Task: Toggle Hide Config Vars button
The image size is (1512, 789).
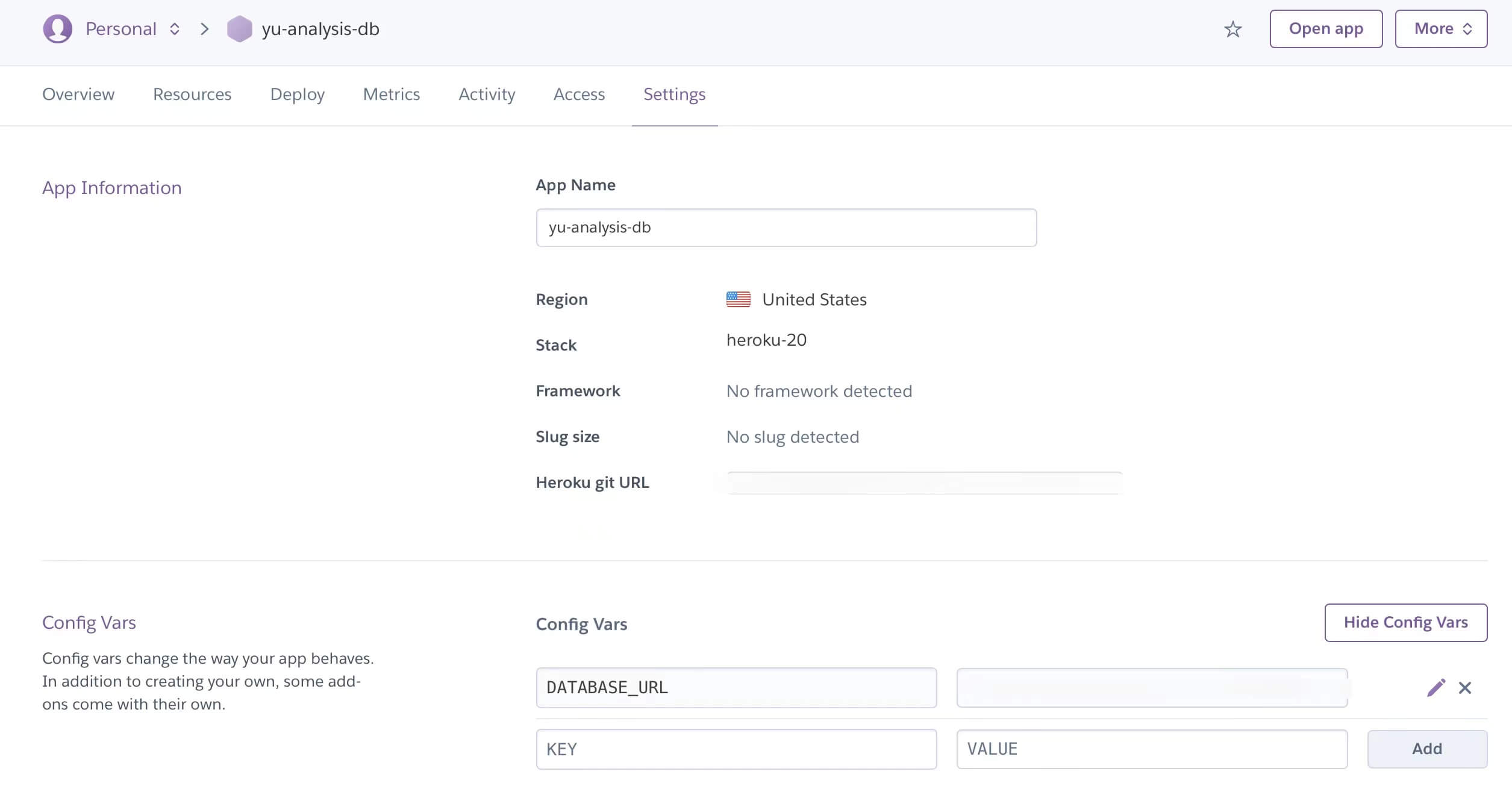Action: coord(1405,623)
